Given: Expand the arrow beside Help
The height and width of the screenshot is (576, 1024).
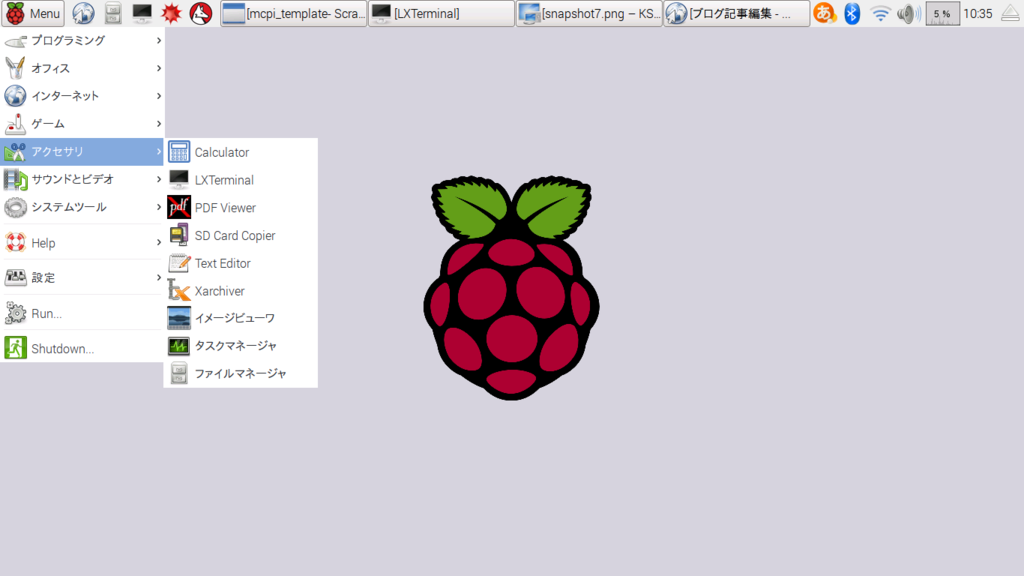Looking at the screenshot, I should pyautogui.click(x=159, y=242).
